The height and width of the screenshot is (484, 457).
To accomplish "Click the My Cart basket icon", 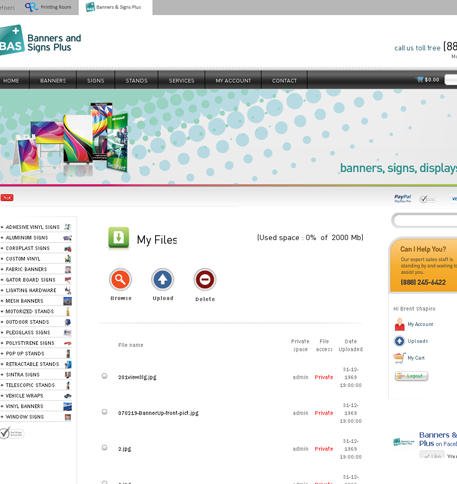I will pos(399,358).
